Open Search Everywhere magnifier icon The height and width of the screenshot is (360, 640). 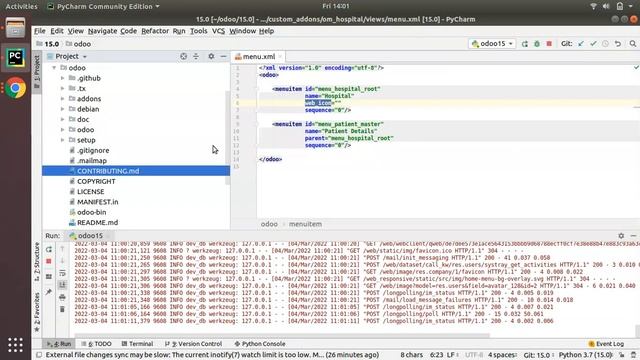pos(633,44)
